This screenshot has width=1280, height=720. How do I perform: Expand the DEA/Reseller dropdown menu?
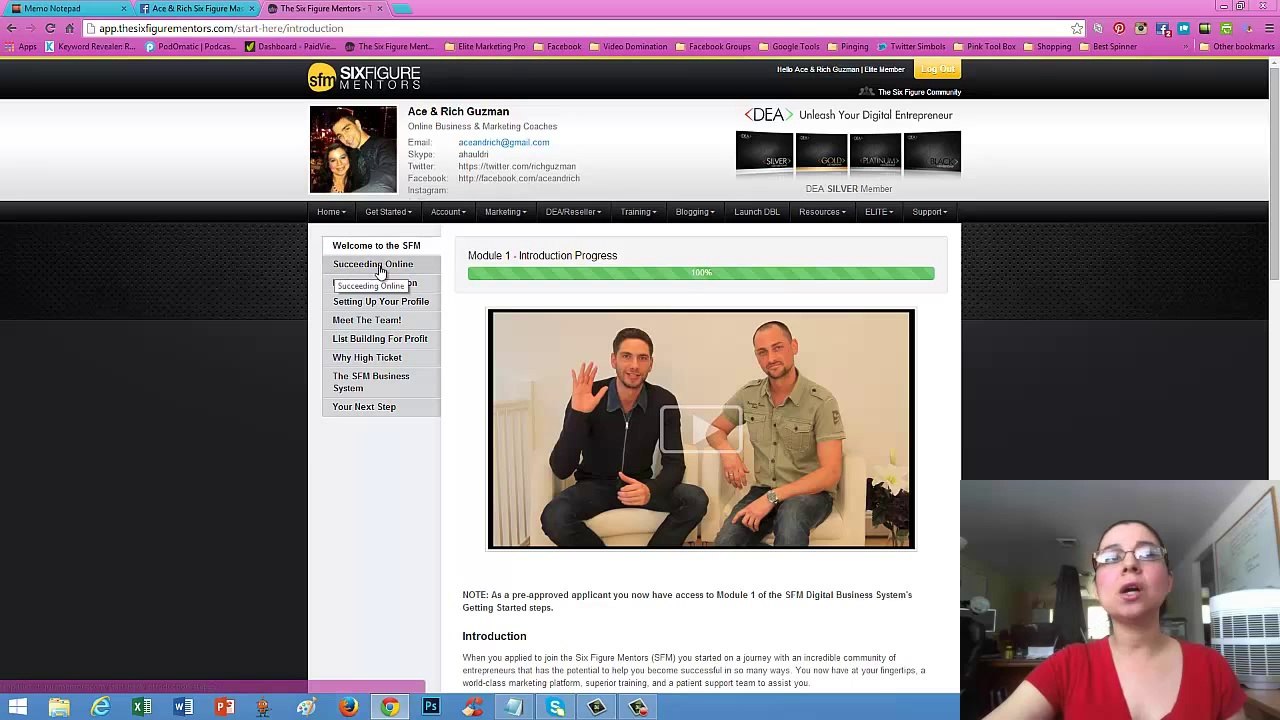point(573,212)
